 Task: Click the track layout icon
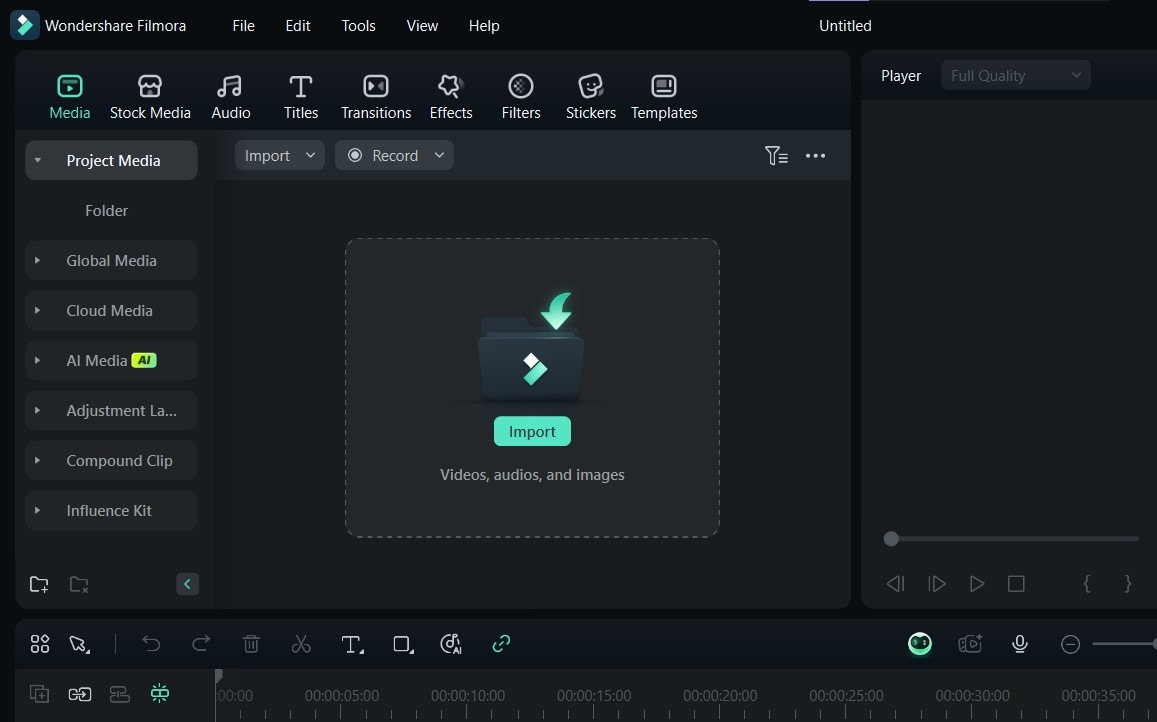coord(120,694)
